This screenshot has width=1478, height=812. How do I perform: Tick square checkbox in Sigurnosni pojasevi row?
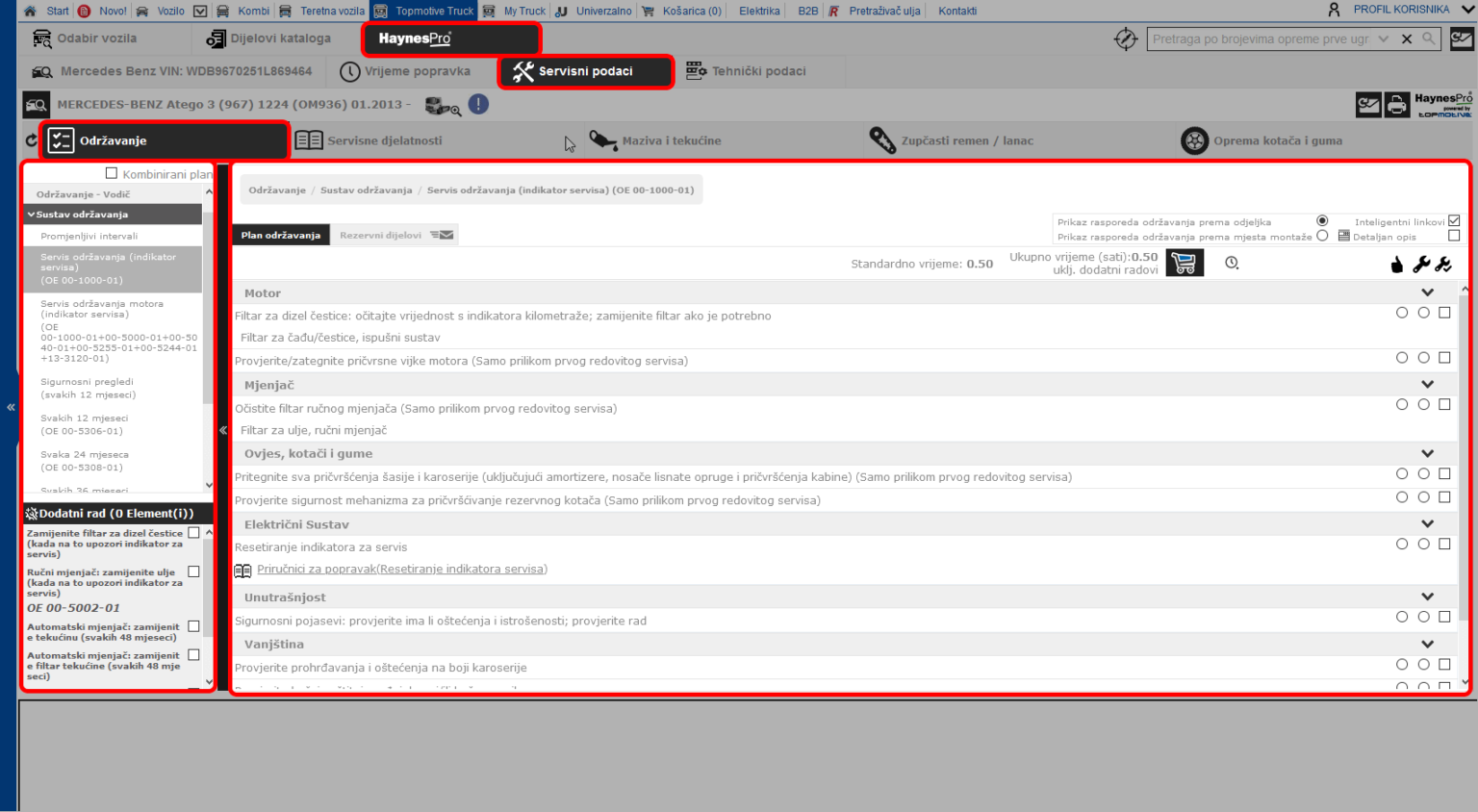[1444, 617]
